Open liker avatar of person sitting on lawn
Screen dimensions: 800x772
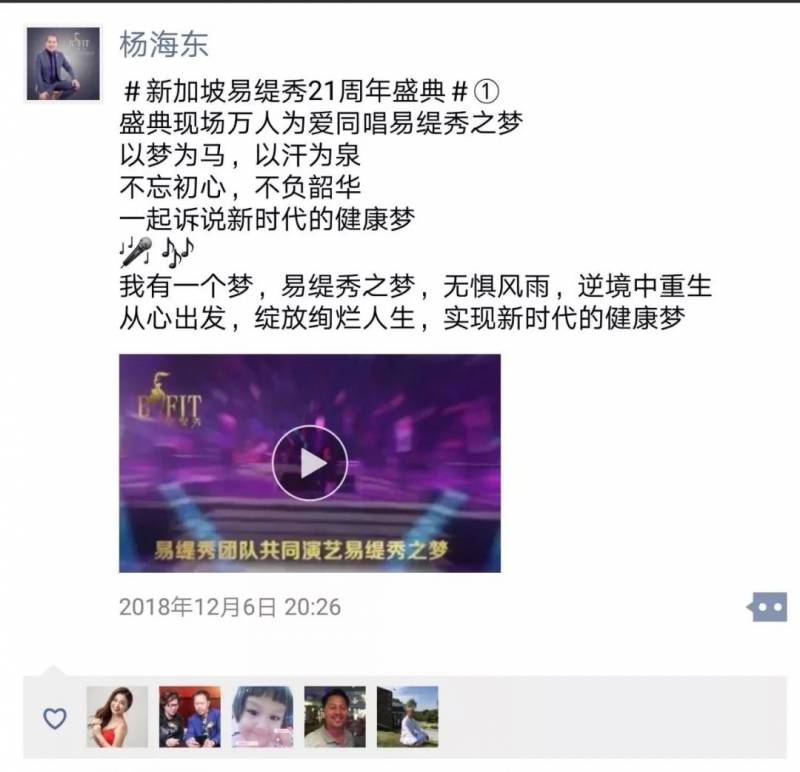point(407,716)
